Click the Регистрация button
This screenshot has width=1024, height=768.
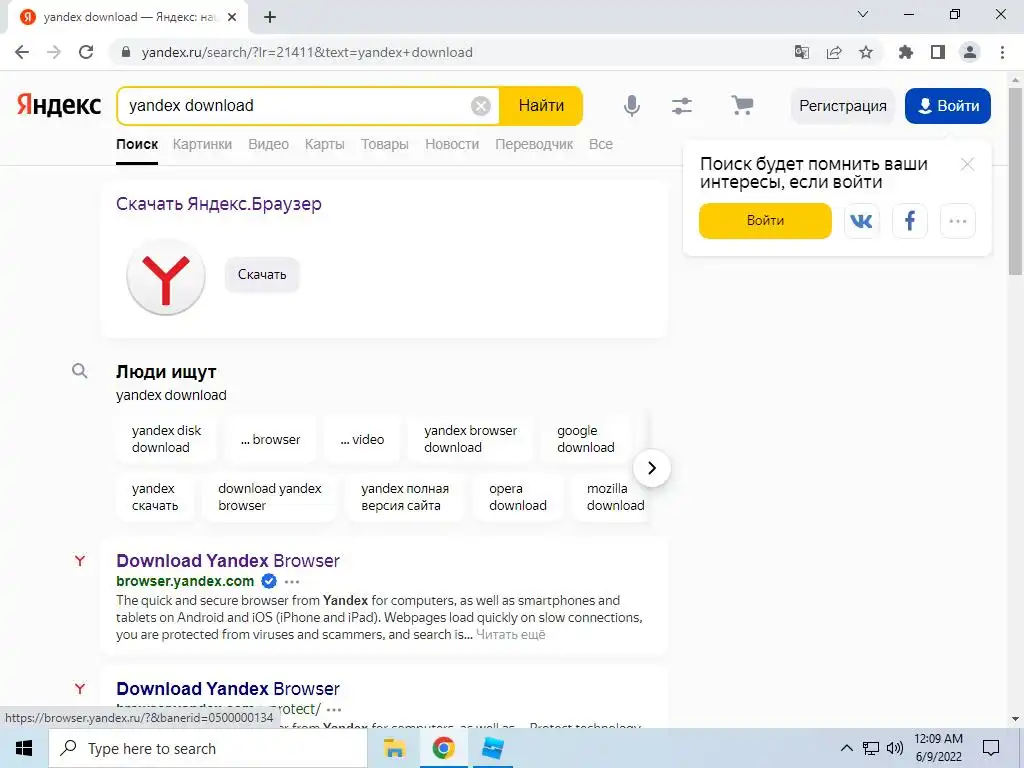[843, 106]
